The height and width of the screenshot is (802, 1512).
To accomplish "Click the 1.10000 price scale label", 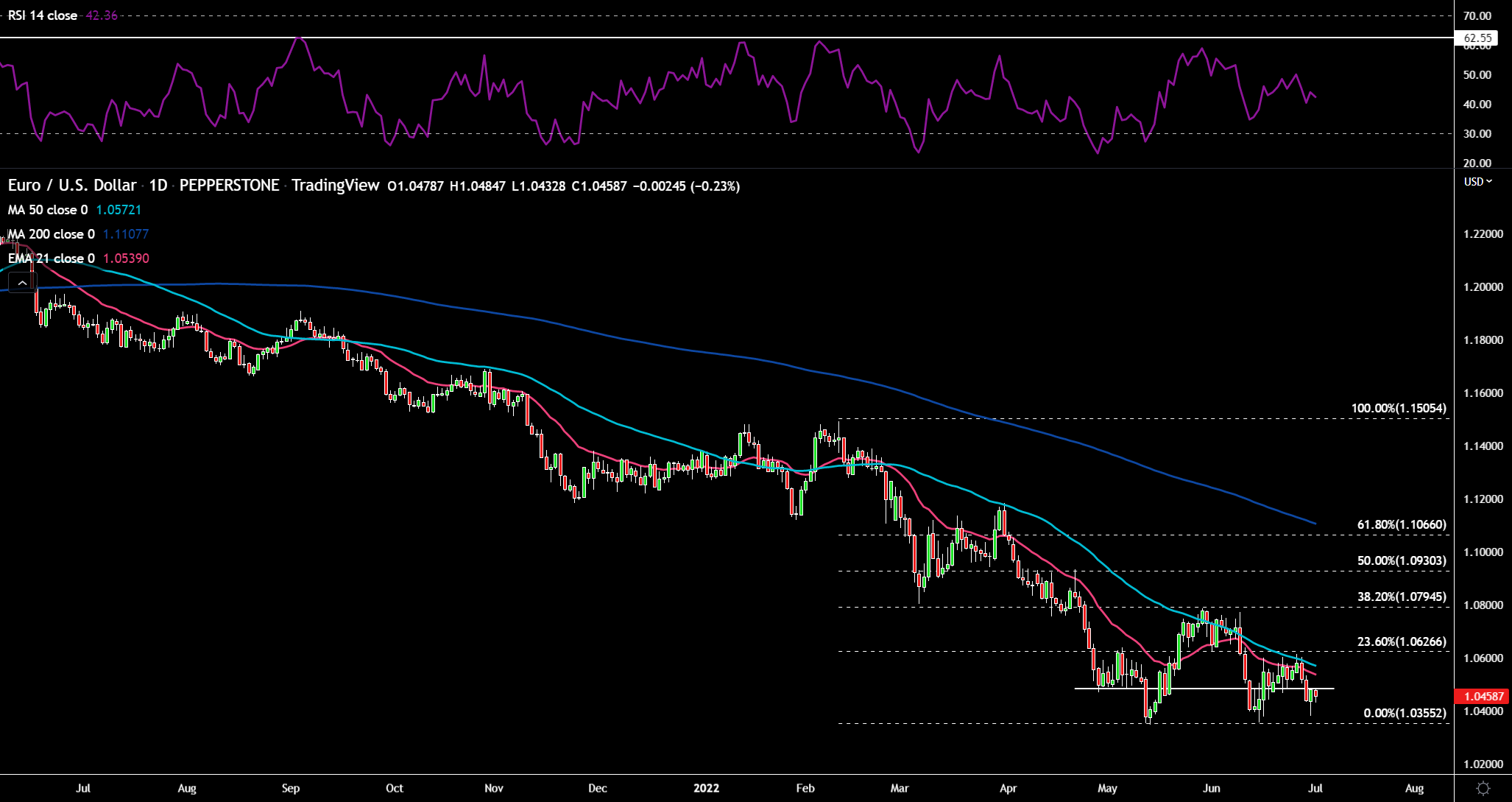I will (1483, 552).
